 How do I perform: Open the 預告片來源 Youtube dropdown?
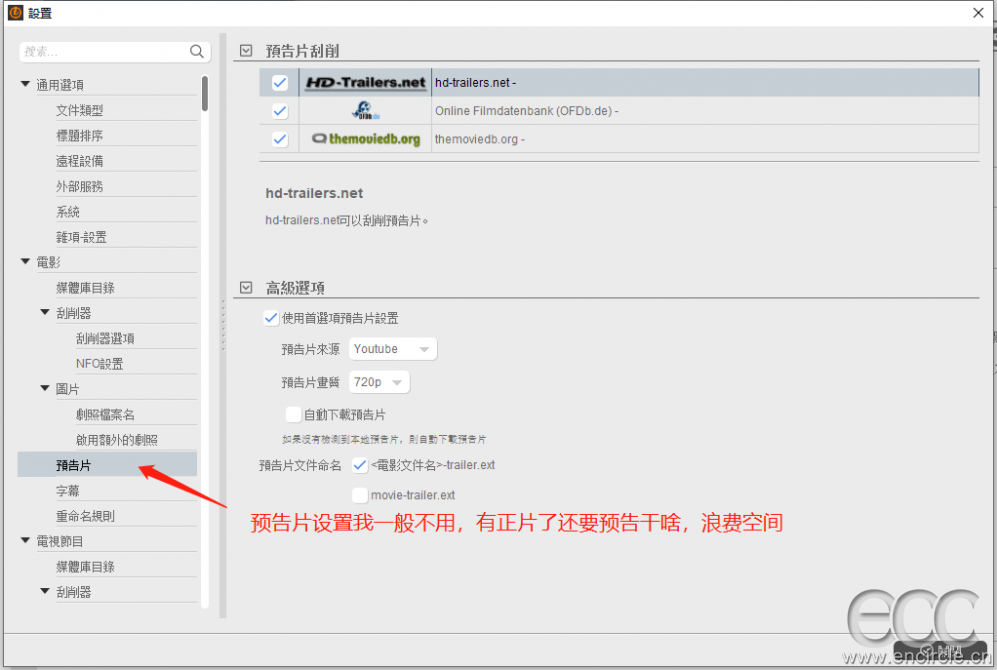pos(392,349)
